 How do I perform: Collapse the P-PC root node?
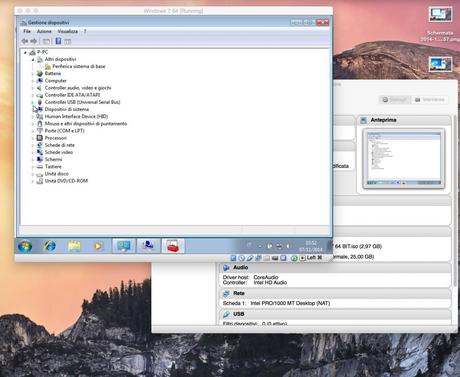pos(25,52)
